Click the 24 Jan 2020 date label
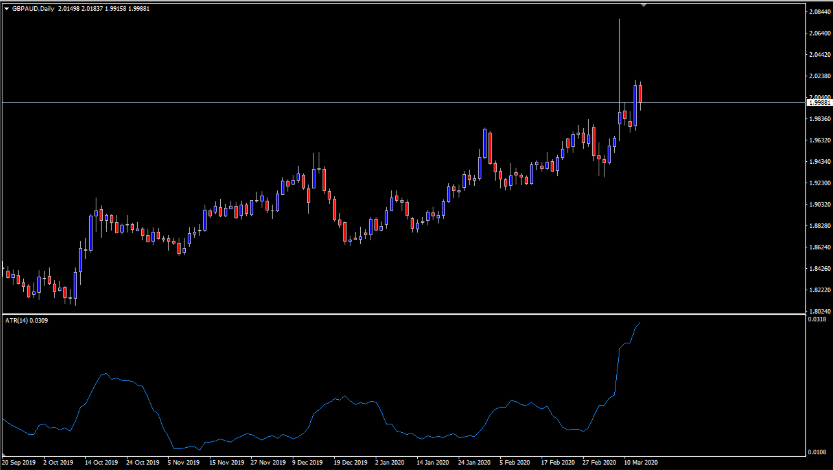The image size is (833, 470). 473,463
